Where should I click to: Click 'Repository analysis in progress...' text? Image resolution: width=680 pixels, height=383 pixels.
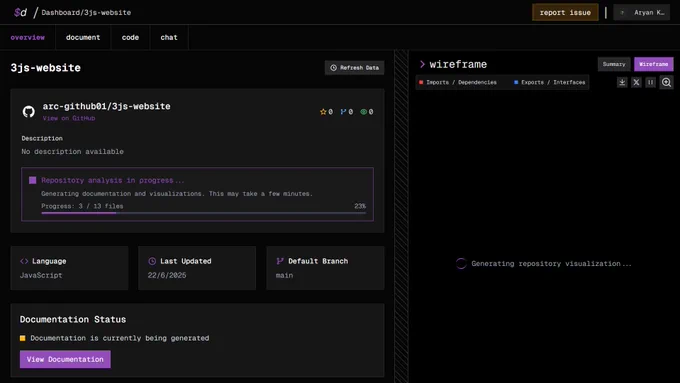tap(113, 180)
